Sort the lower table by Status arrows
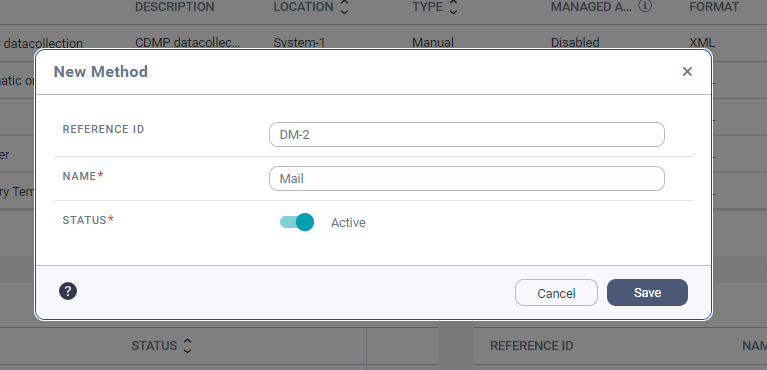 (187, 346)
